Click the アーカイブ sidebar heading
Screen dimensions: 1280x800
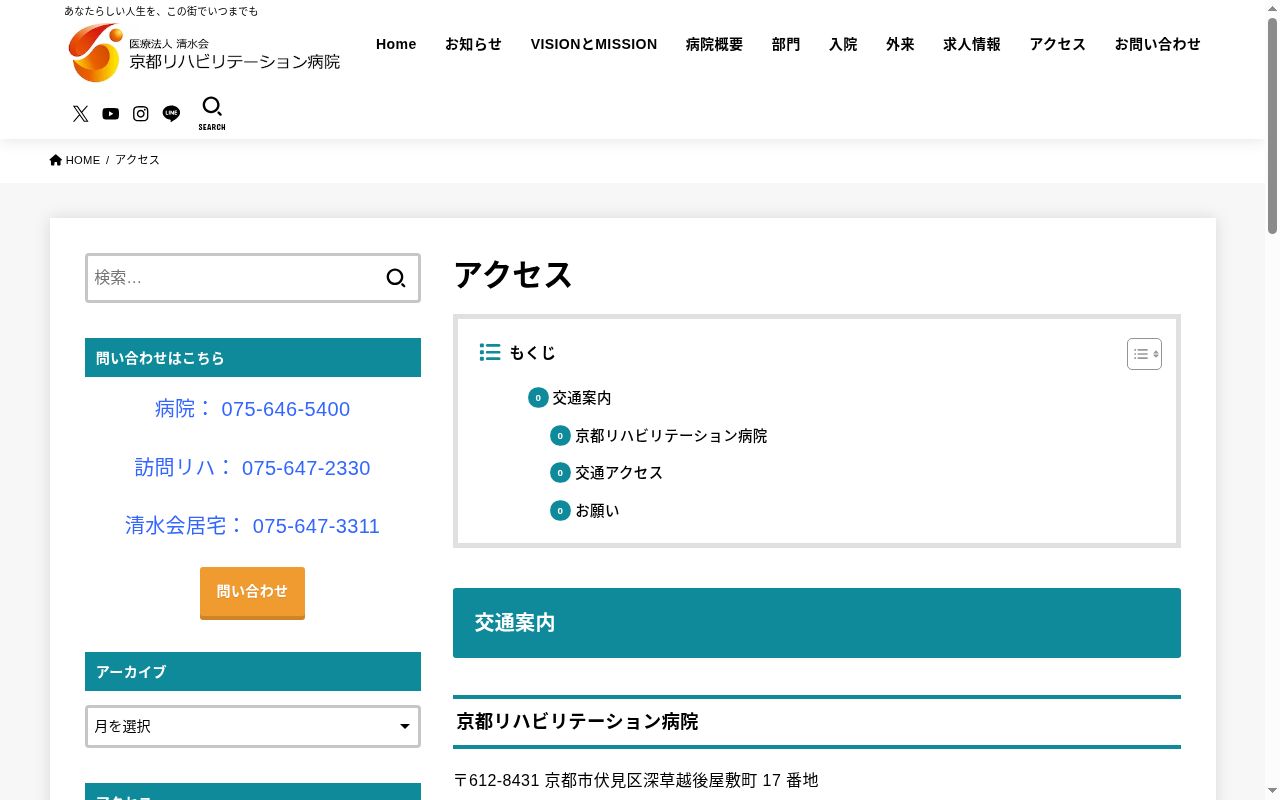point(253,672)
